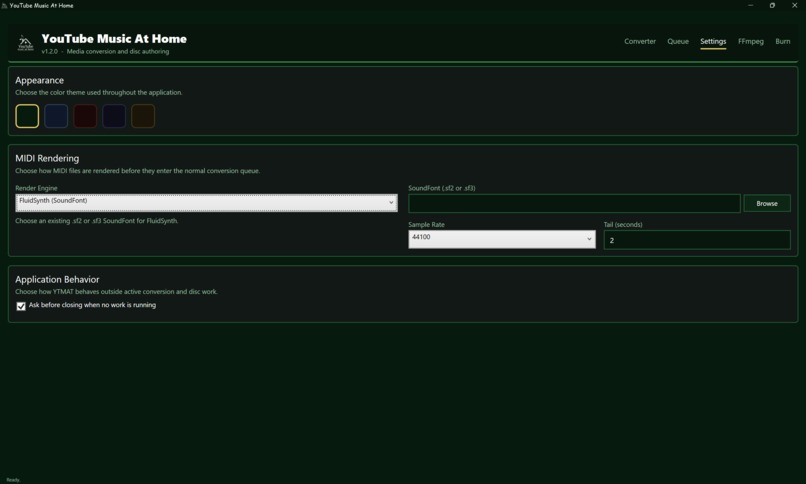Go to the Burn tab
This screenshot has width=806, height=484.
782,41
